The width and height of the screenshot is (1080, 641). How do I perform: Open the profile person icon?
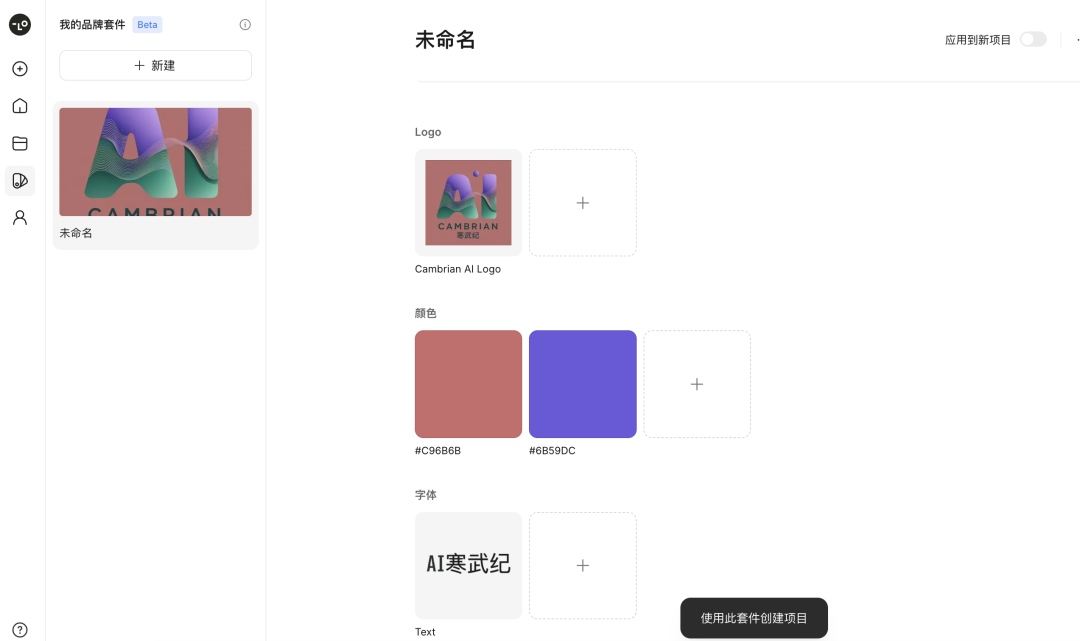click(x=20, y=217)
